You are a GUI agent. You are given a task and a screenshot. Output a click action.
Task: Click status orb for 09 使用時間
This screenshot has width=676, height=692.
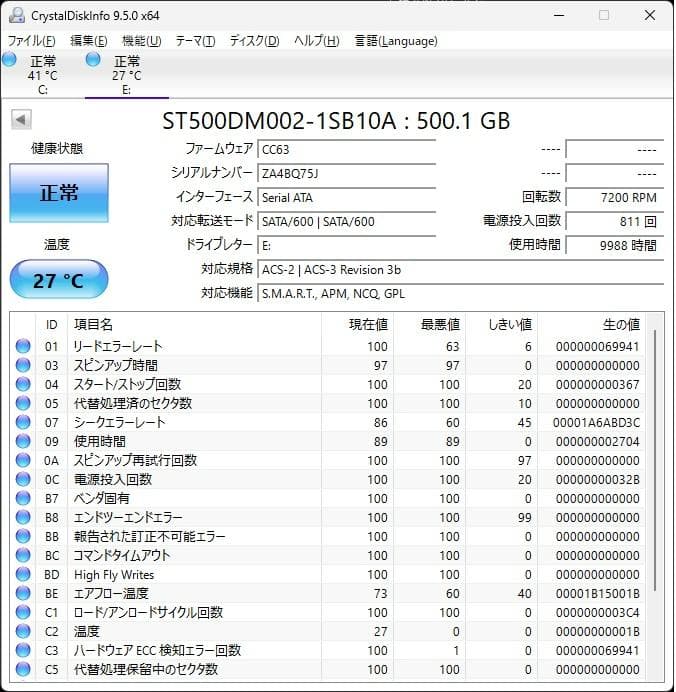(x=23, y=441)
